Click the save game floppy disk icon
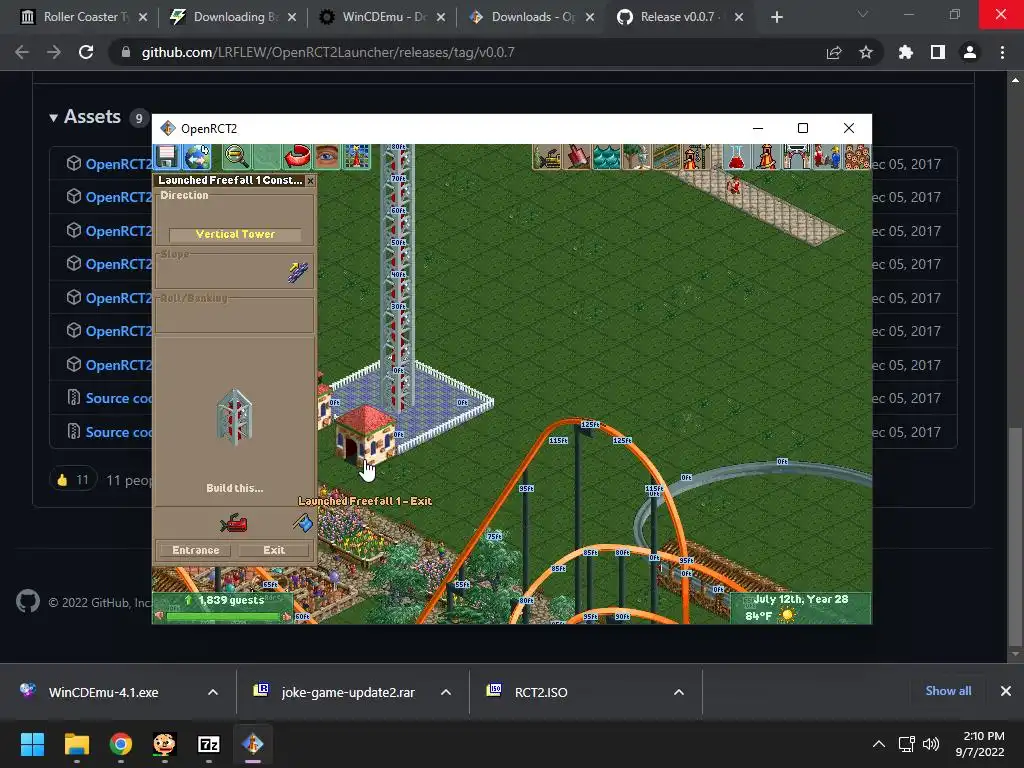 coord(167,157)
